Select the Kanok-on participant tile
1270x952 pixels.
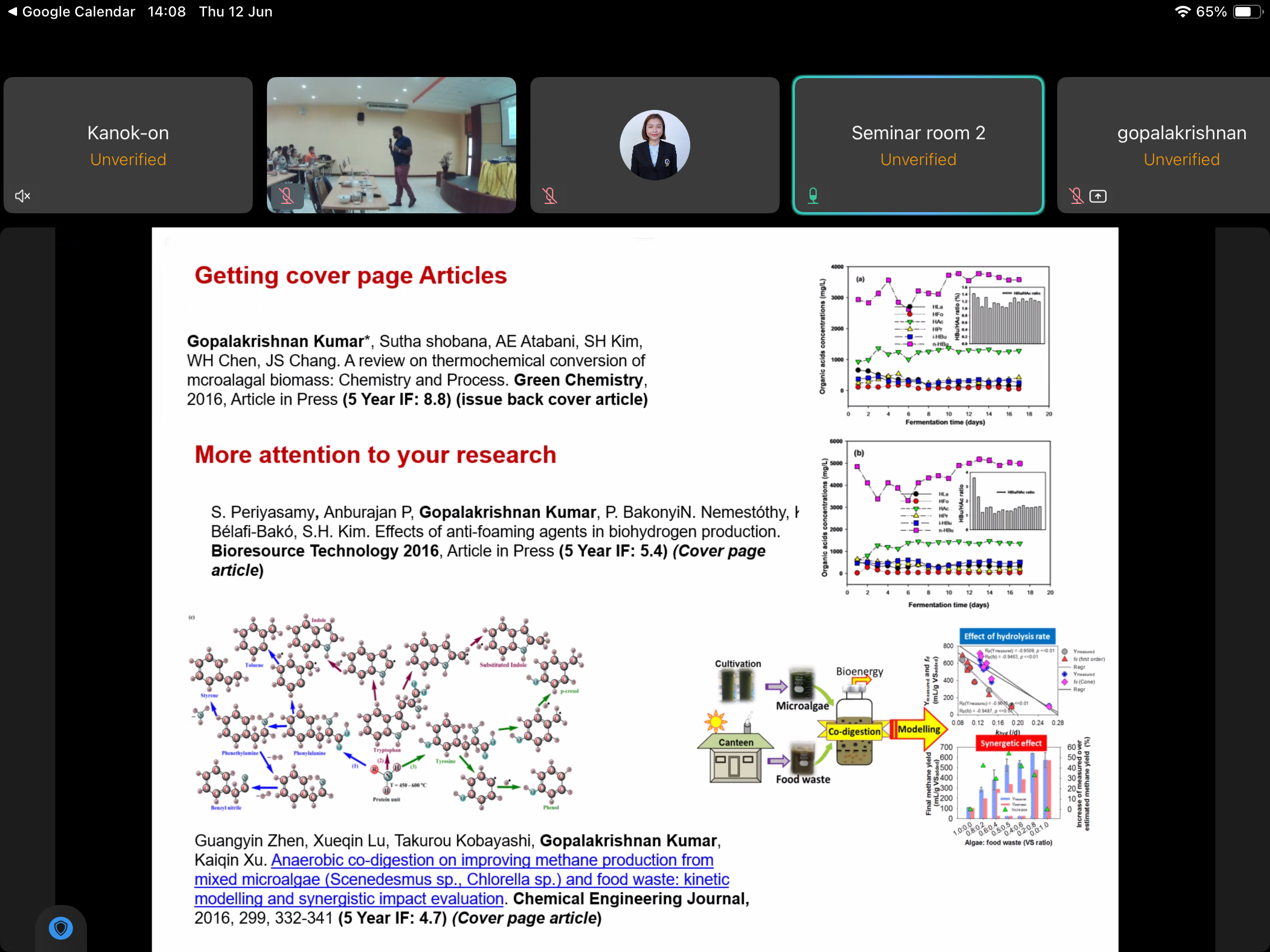pos(128,145)
